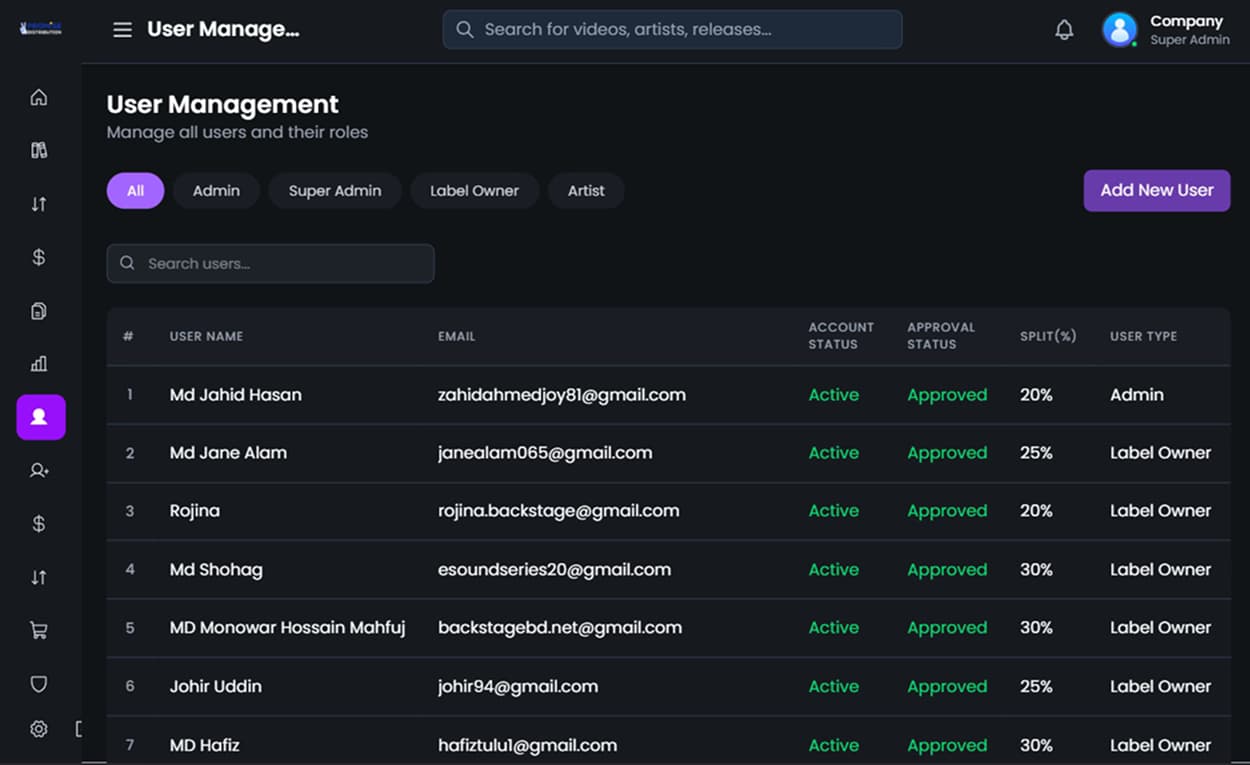The image size is (1250, 765).
Task: Filter users by Label Owner tab
Action: pyautogui.click(x=475, y=191)
